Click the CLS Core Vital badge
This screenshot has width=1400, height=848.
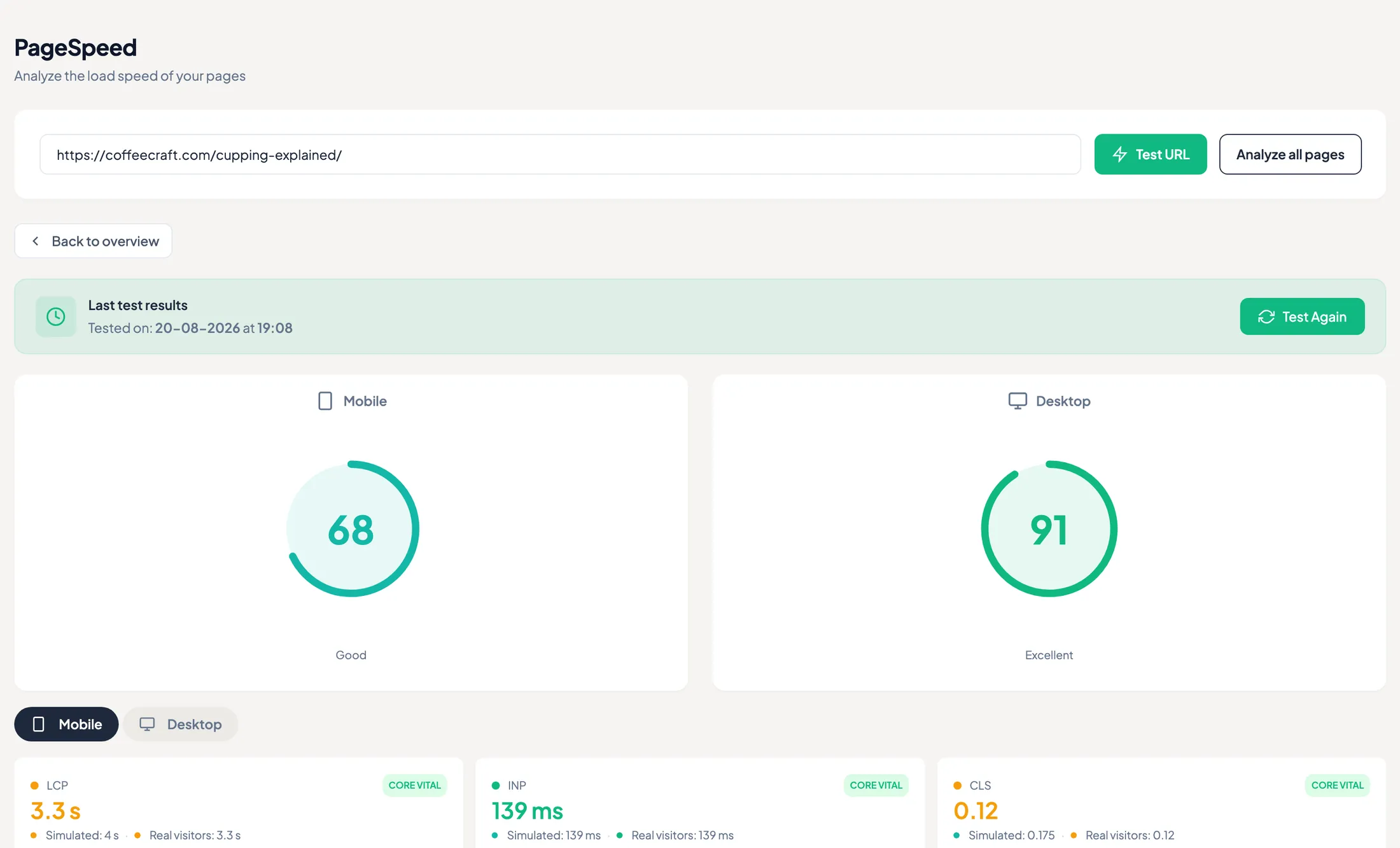1337,785
